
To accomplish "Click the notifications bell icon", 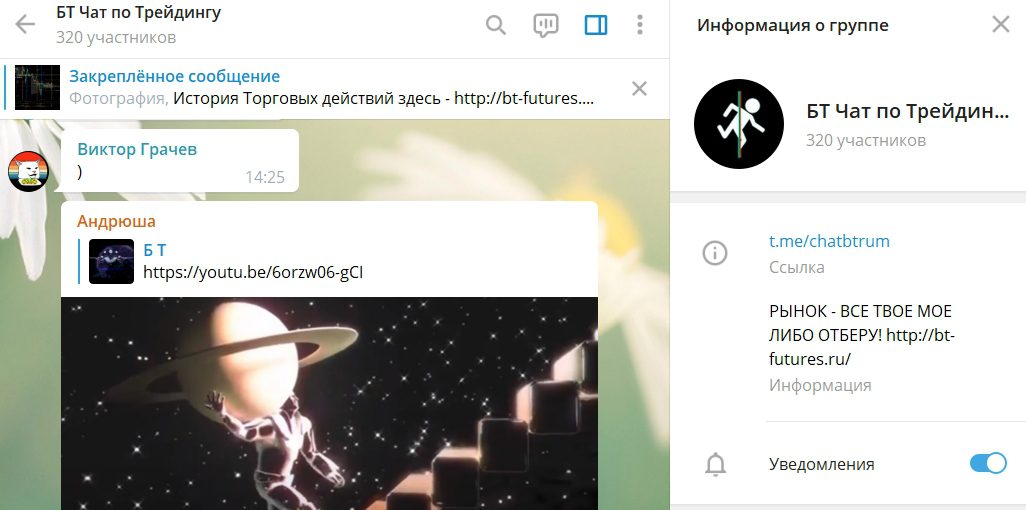I will click(715, 464).
